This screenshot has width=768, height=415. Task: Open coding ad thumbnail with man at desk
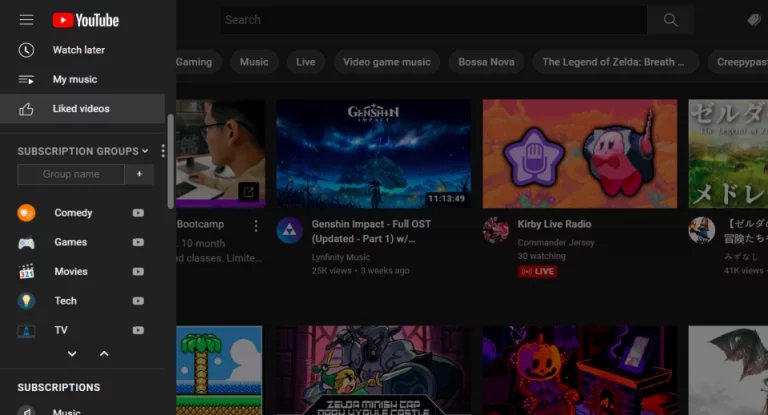coord(220,154)
